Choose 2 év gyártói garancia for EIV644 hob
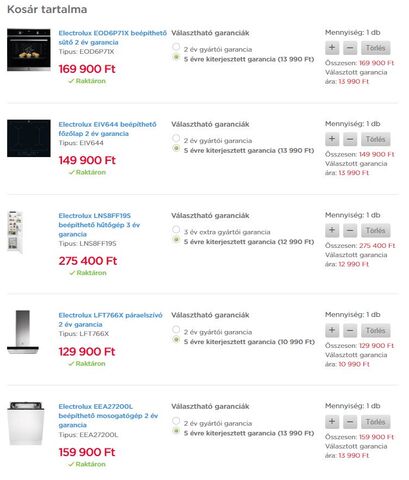 point(176,138)
